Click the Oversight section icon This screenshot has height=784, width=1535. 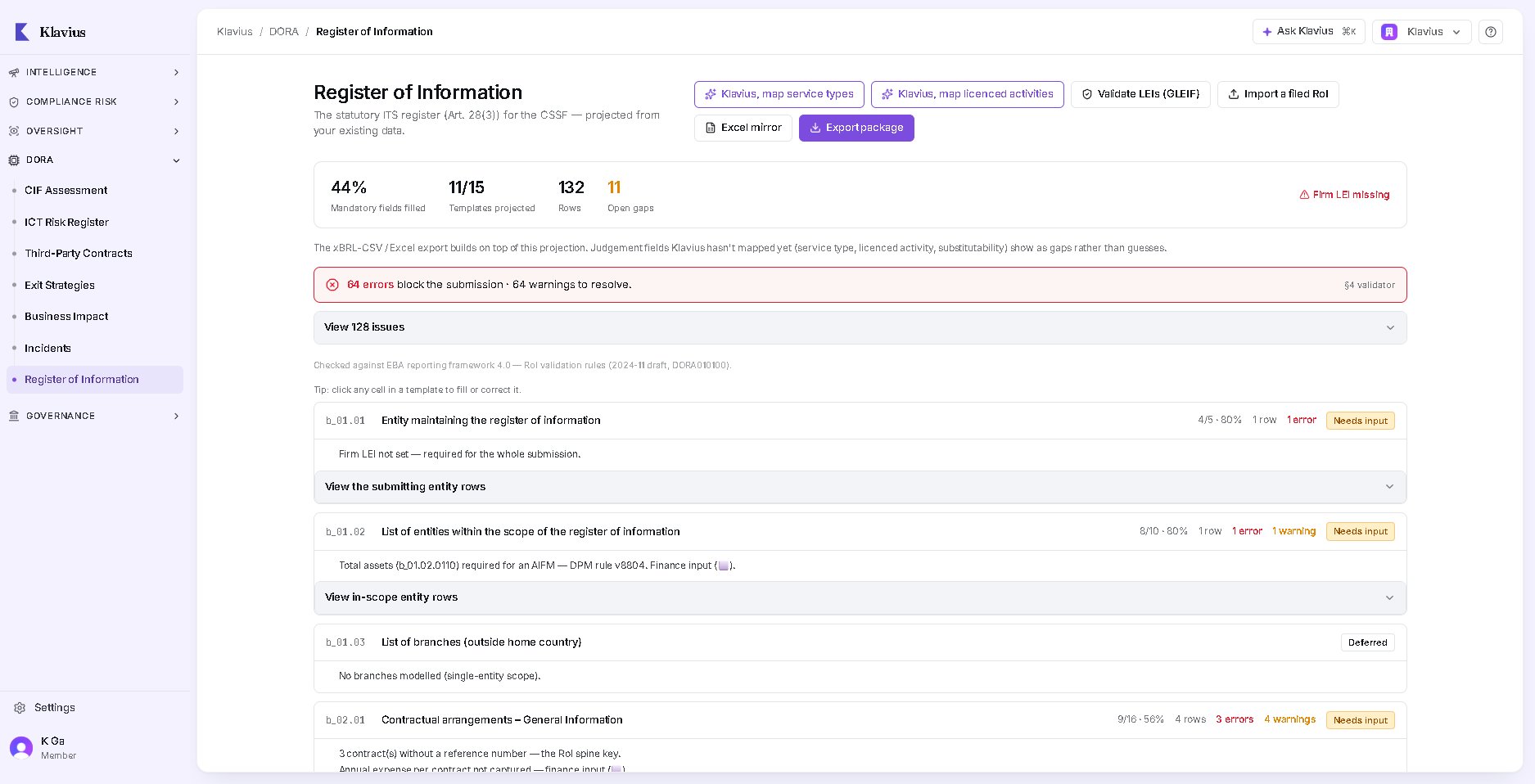tap(14, 132)
